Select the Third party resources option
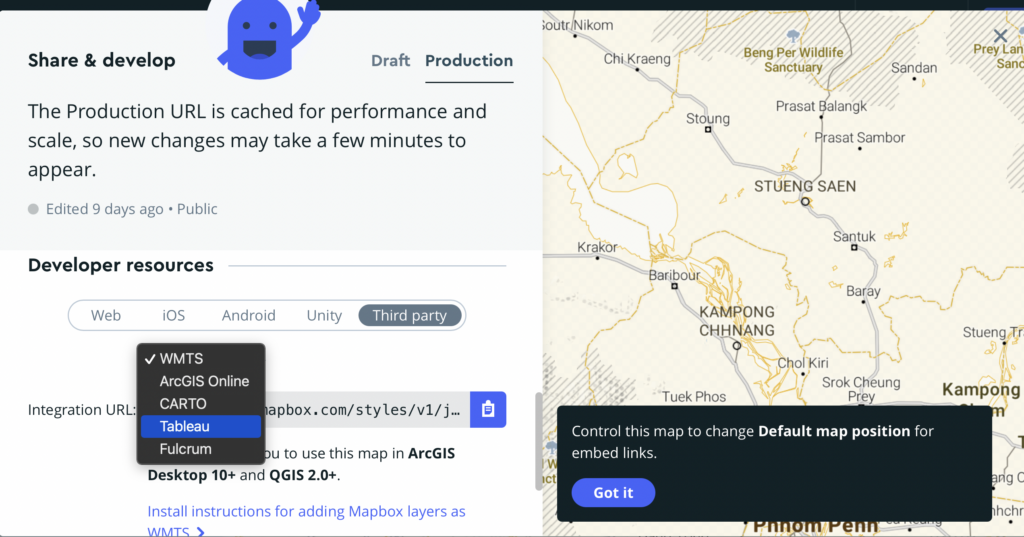Screen dimensions: 1024x537 tap(409, 316)
